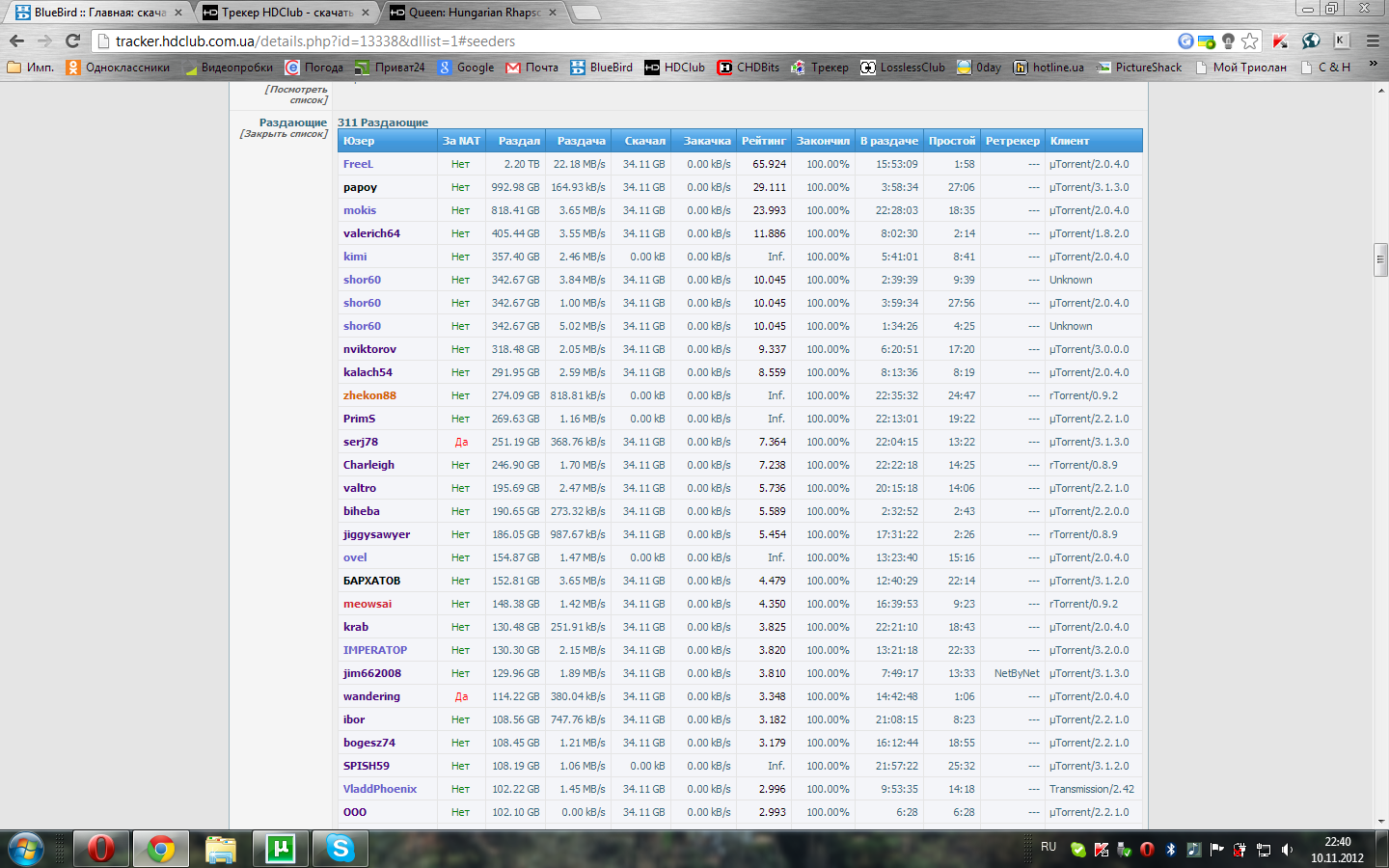Reload the page with the refresh icon
Image resolution: width=1389 pixels, height=868 pixels.
click(x=72, y=41)
